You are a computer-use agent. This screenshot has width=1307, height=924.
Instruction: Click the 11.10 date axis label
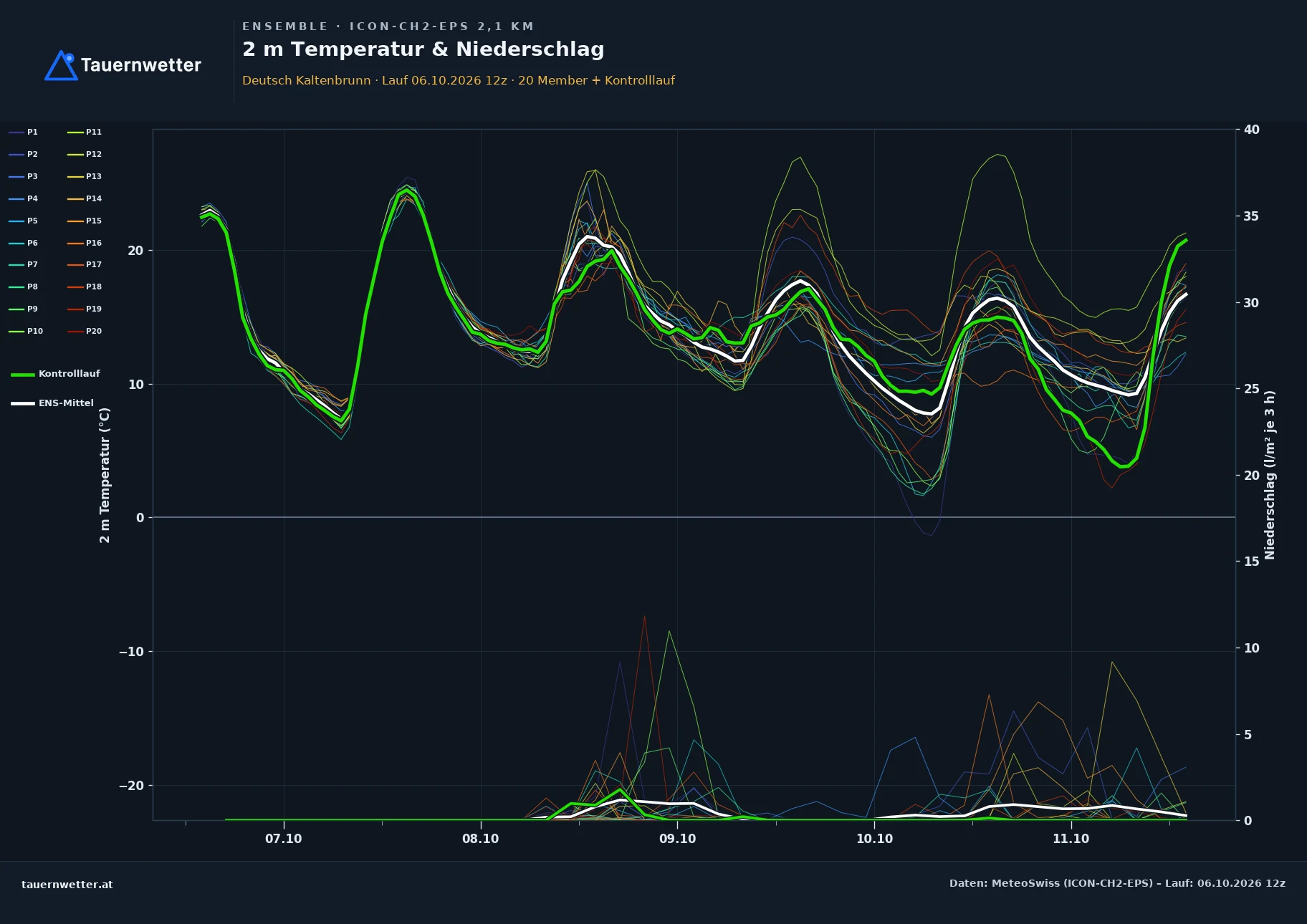point(1071,839)
